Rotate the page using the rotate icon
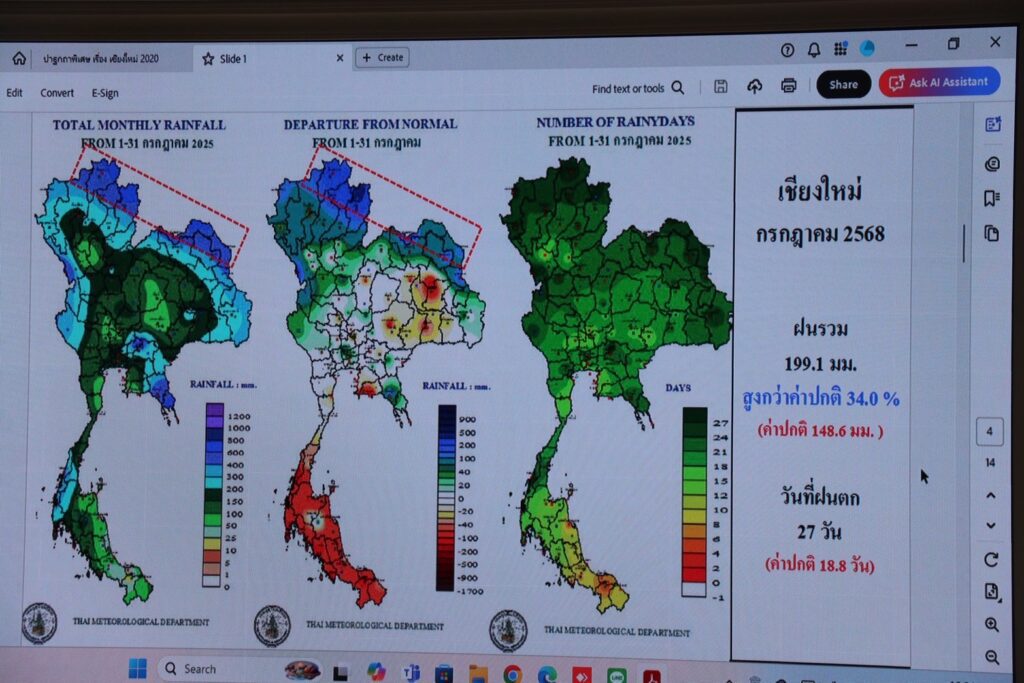Viewport: 1024px width, 683px height. (991, 560)
